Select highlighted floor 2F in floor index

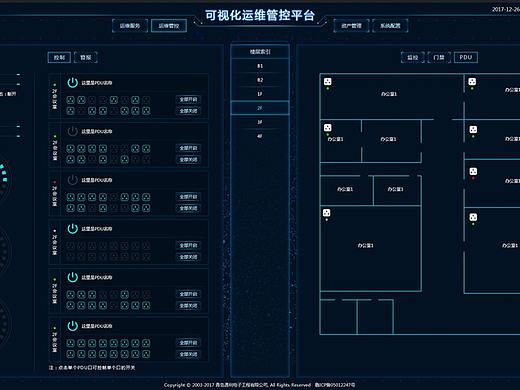coord(260,108)
